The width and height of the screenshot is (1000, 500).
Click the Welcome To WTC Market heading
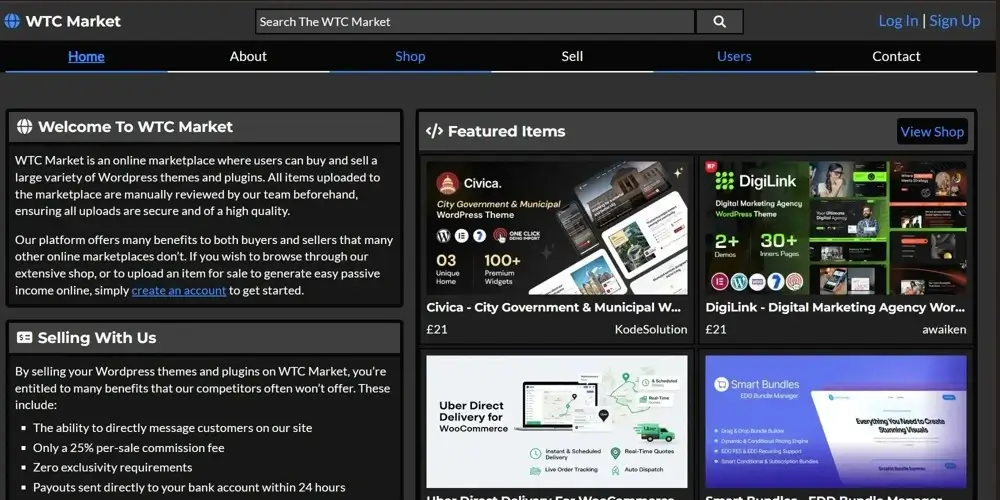click(135, 126)
